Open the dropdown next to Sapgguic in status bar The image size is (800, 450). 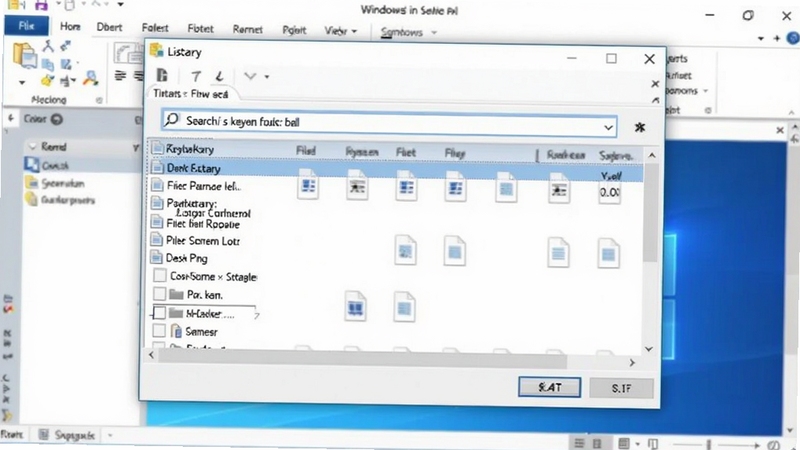click(x=110, y=436)
